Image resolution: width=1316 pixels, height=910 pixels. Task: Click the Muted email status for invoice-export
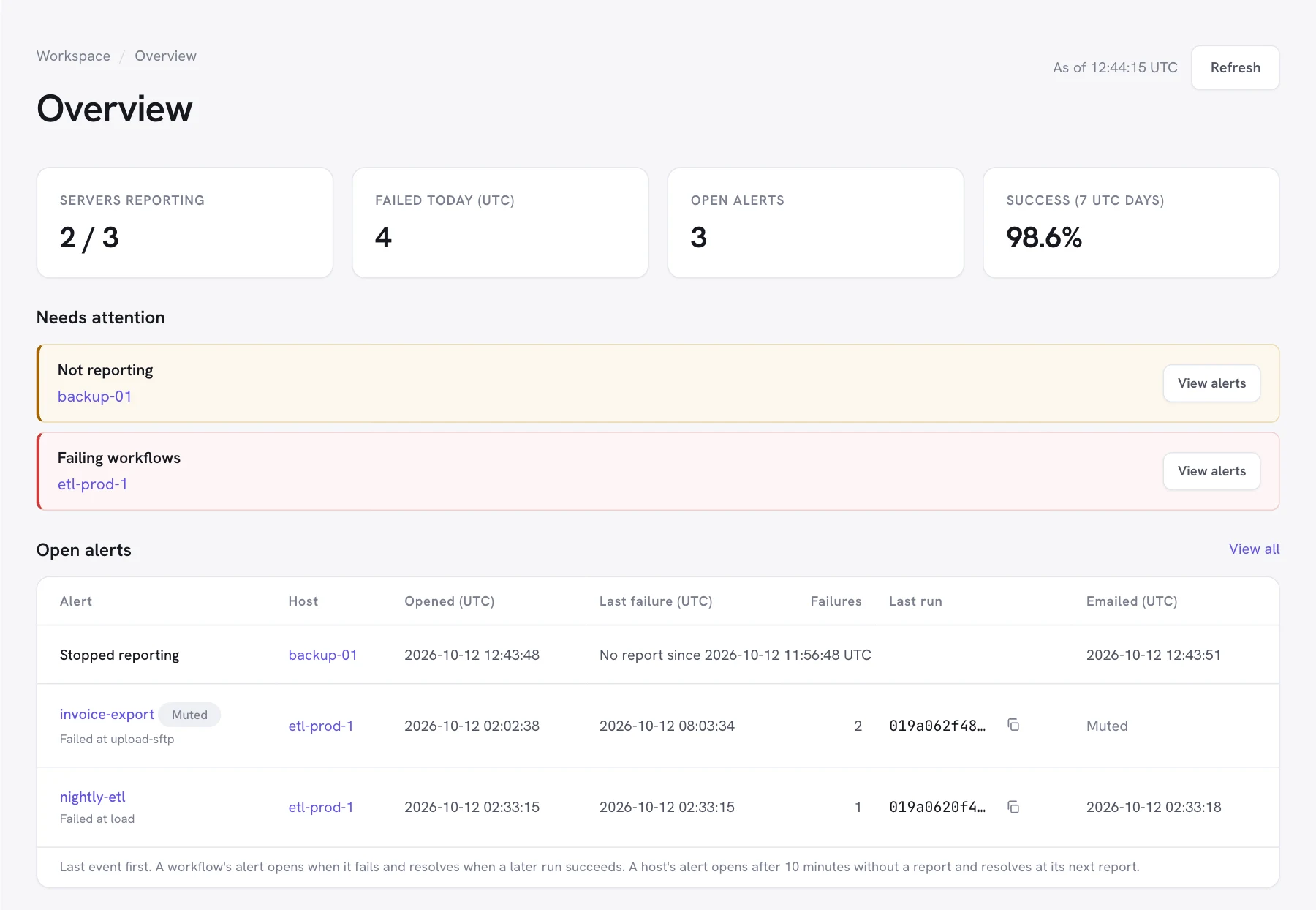[1107, 726]
